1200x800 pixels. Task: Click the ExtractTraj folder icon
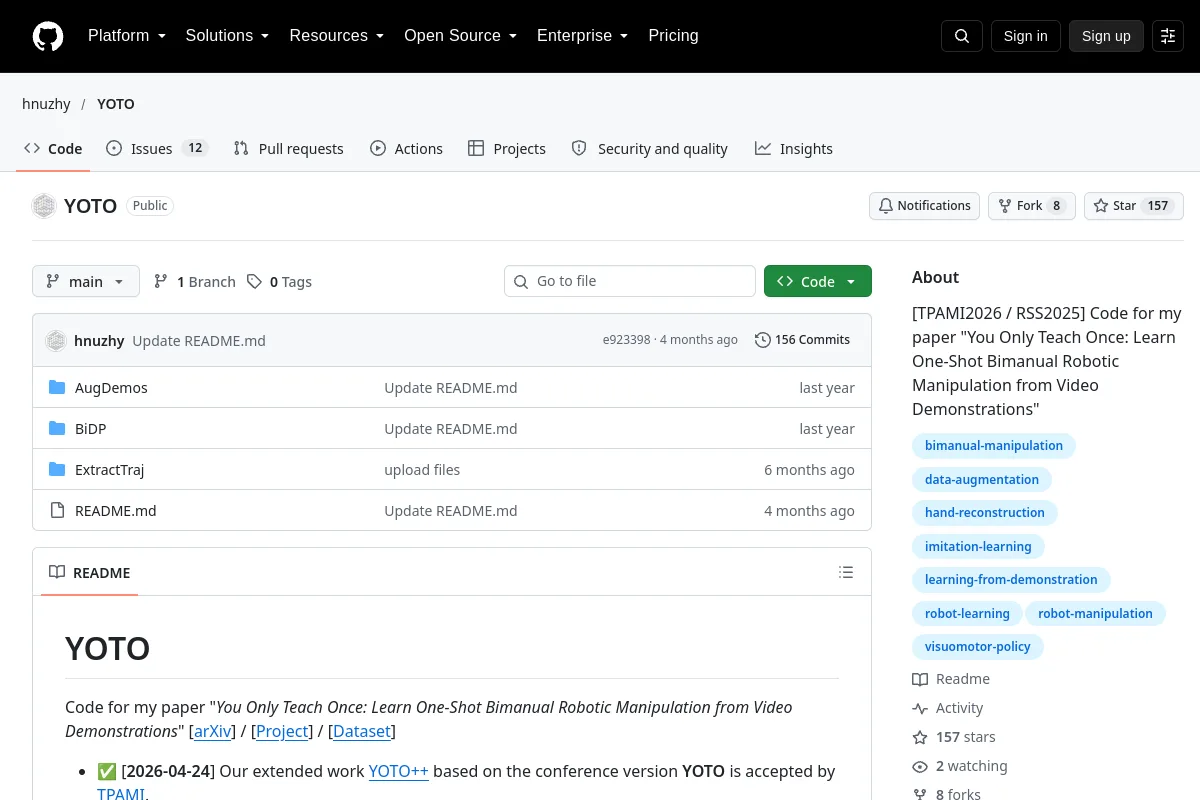pyautogui.click(x=57, y=470)
